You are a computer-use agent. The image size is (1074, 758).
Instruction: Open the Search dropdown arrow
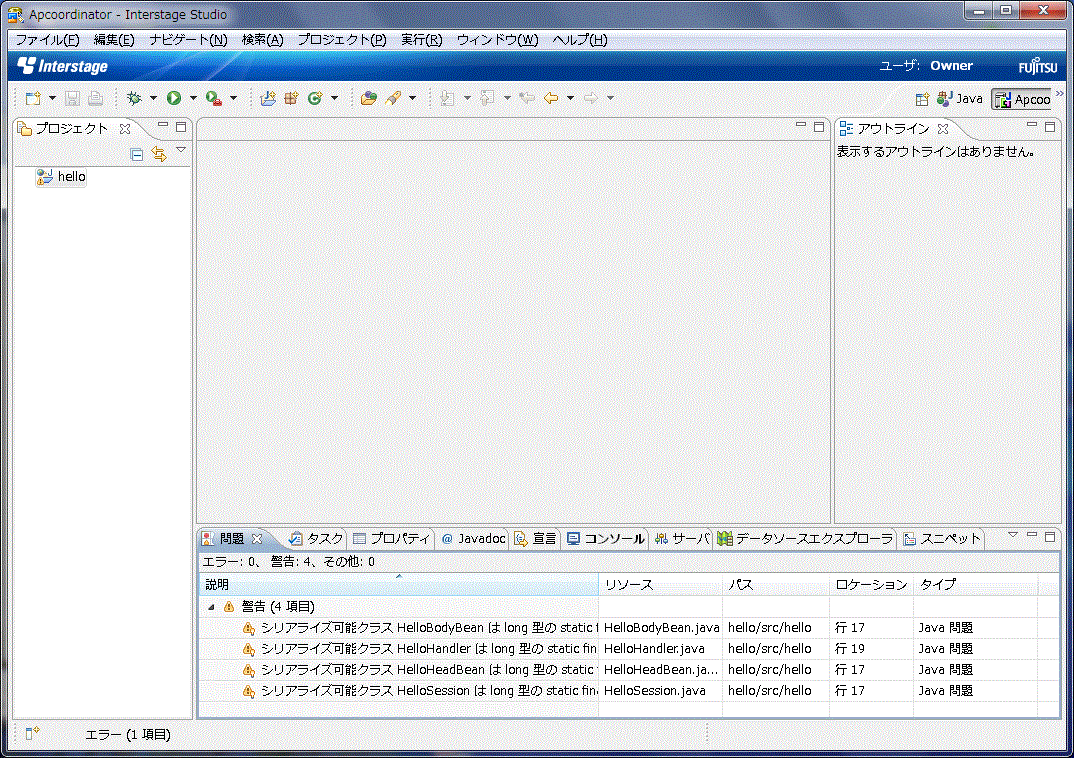412,99
